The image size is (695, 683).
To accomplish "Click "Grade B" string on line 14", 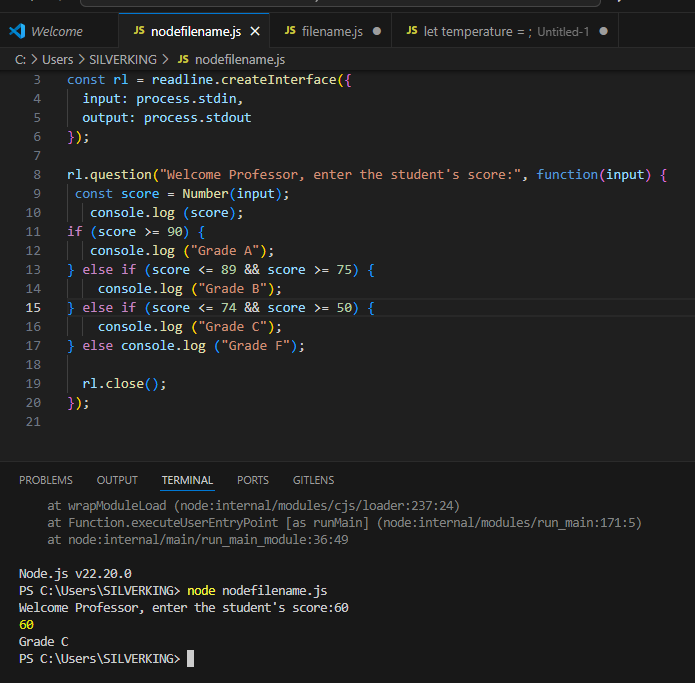I will pyautogui.click(x=233, y=289).
